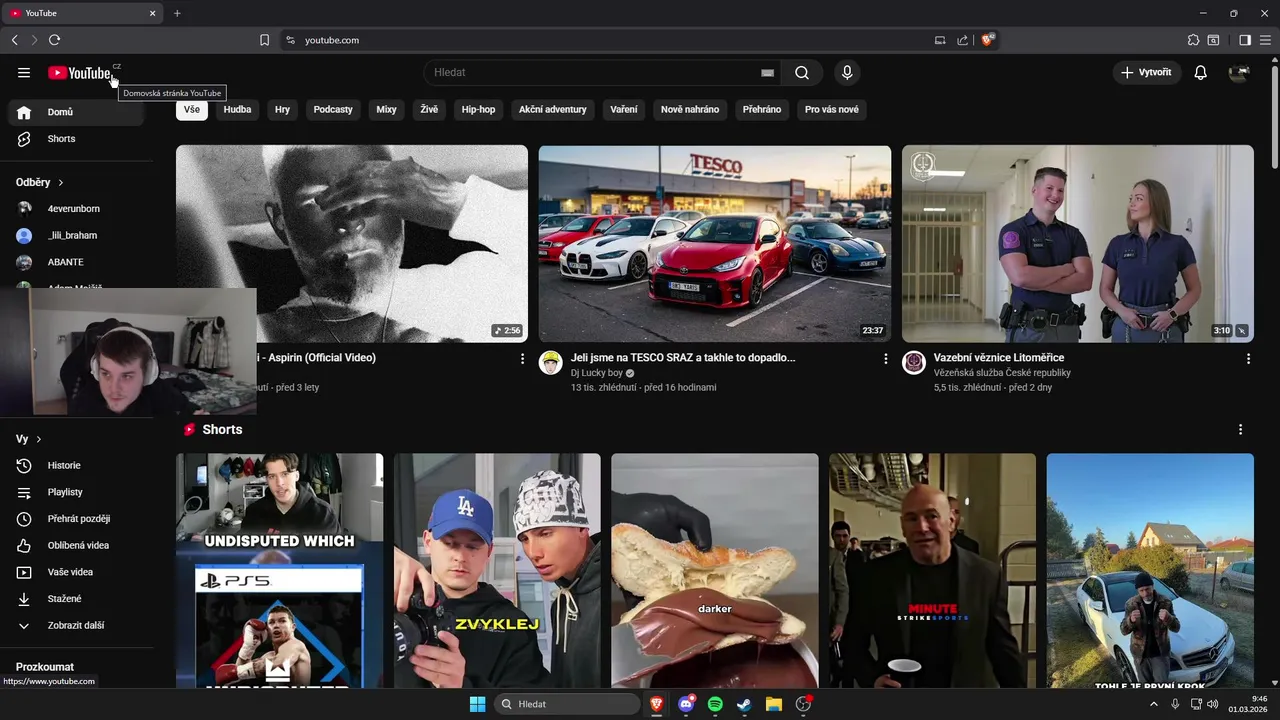Show hidden system tray icons
This screenshot has height=720, width=1280.
[x=1153, y=704]
